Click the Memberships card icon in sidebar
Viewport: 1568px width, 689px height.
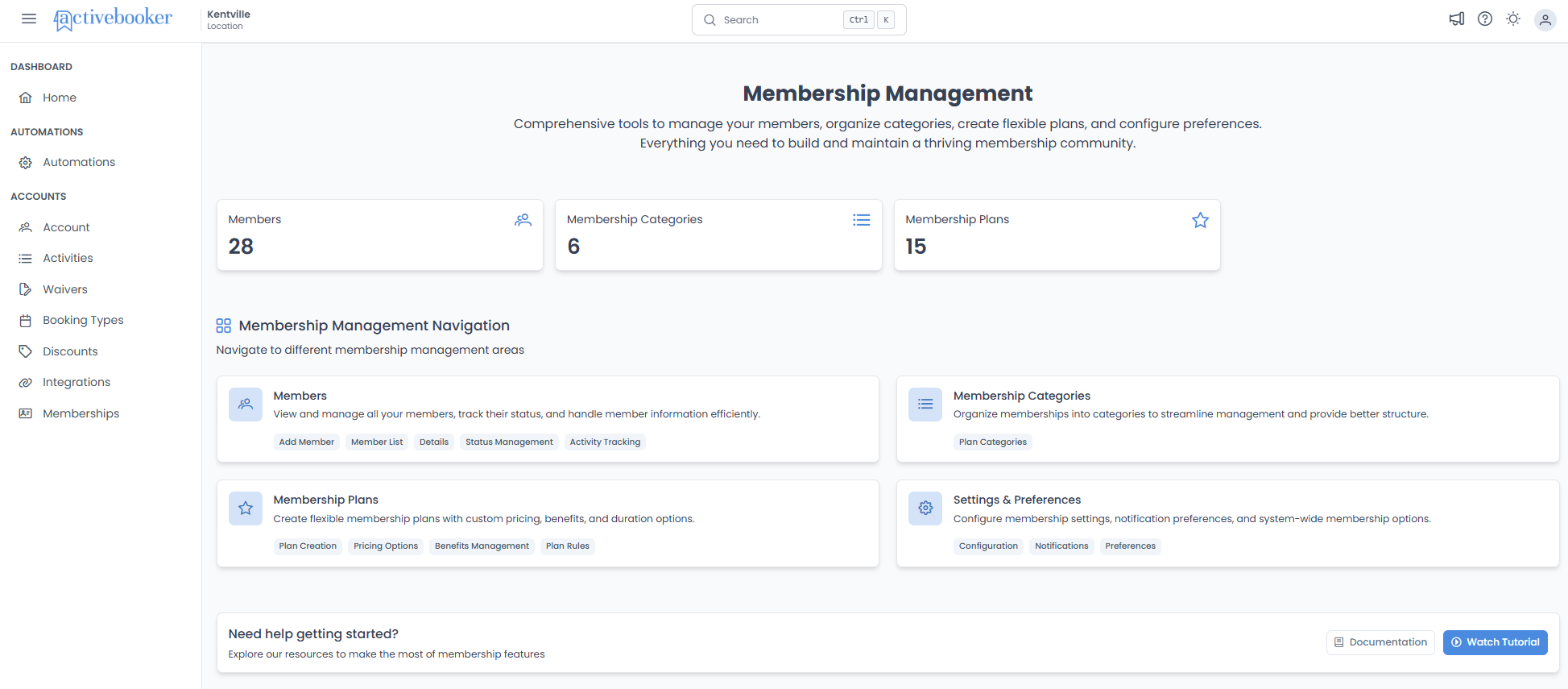tap(26, 413)
